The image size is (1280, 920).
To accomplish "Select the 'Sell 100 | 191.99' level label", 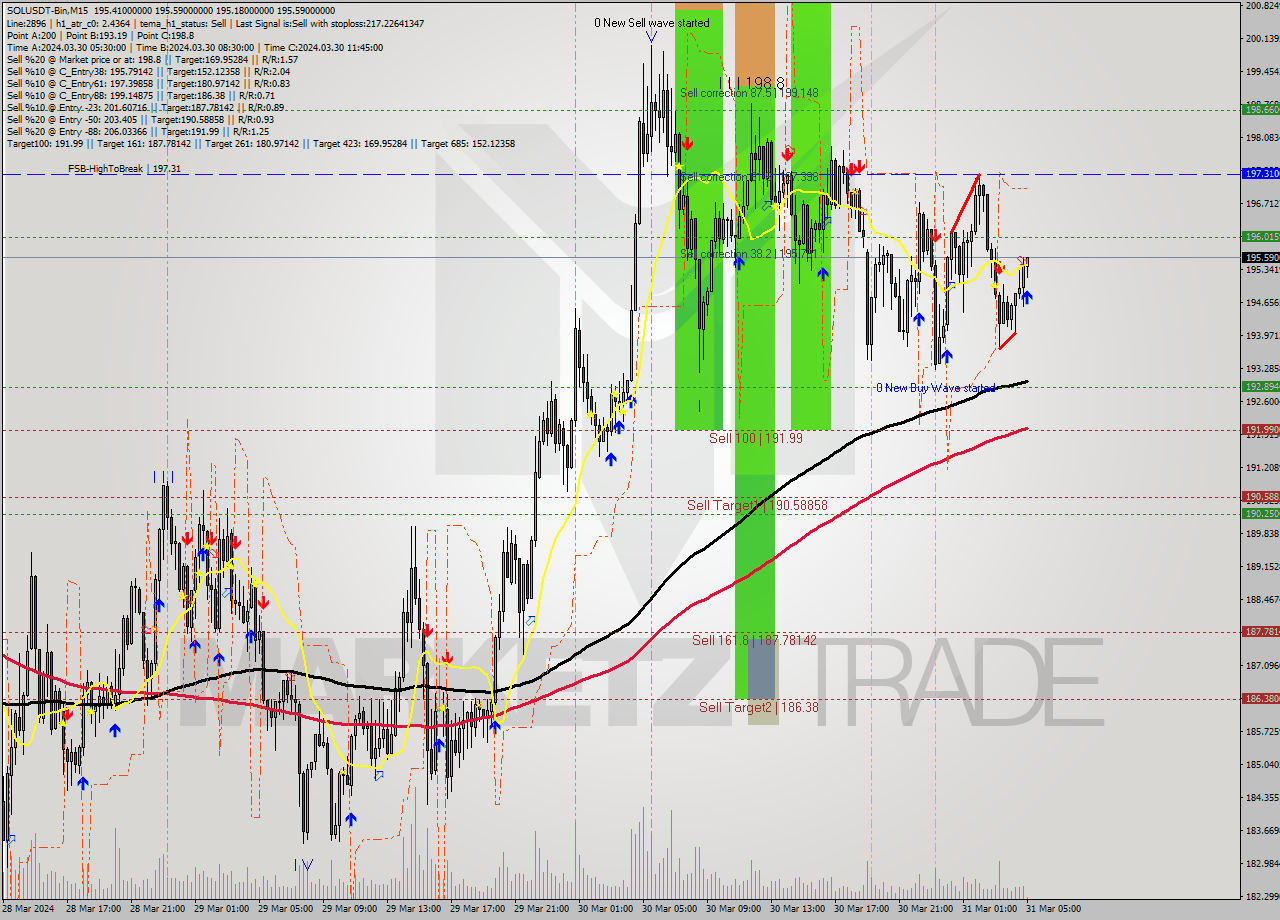I will pyautogui.click(x=756, y=438).
